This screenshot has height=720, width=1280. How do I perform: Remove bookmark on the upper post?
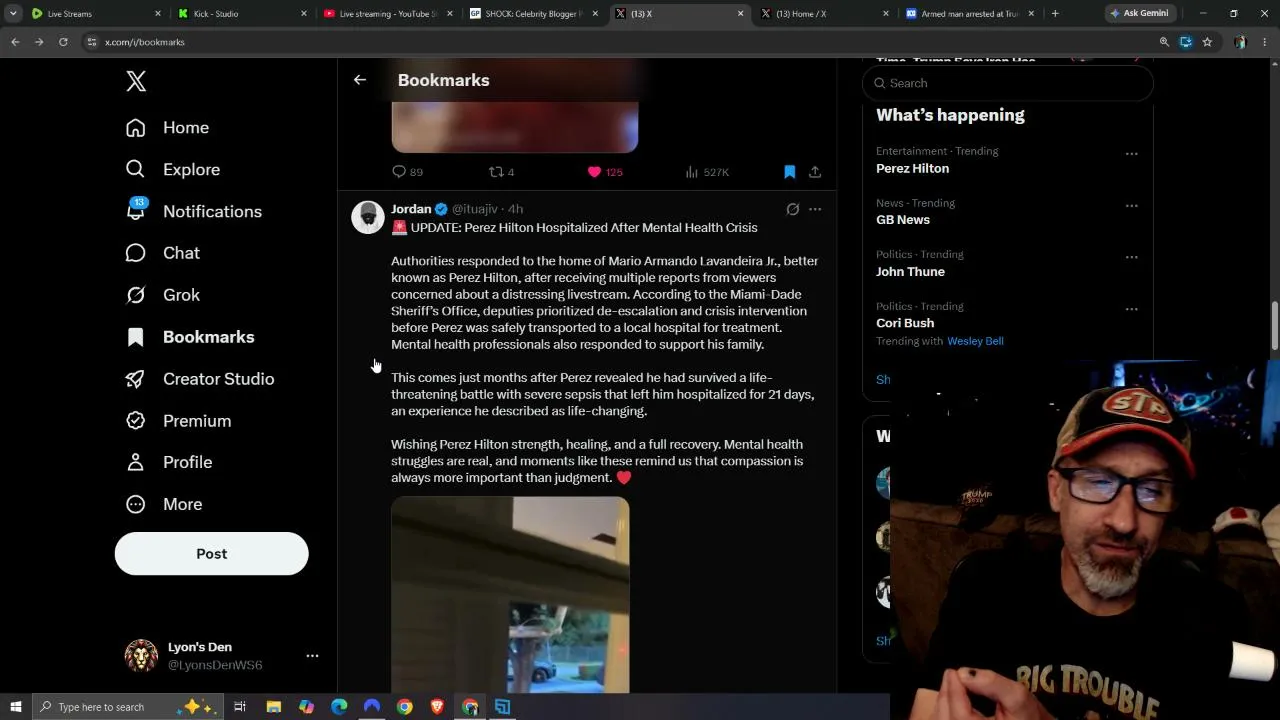(789, 172)
